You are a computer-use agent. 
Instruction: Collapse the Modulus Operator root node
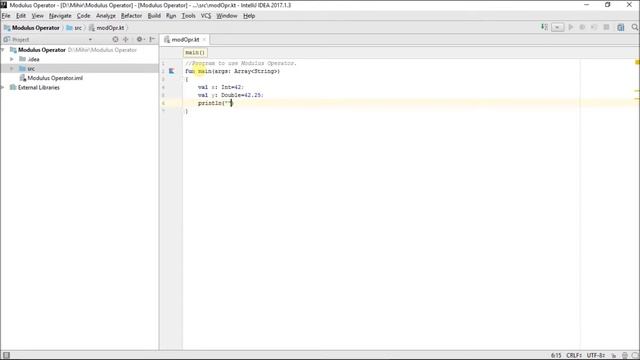(3, 50)
